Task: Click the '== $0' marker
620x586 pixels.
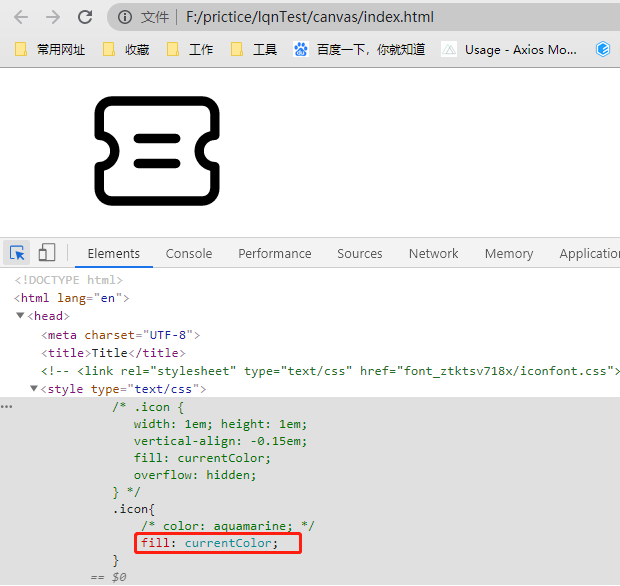Action: (108, 577)
